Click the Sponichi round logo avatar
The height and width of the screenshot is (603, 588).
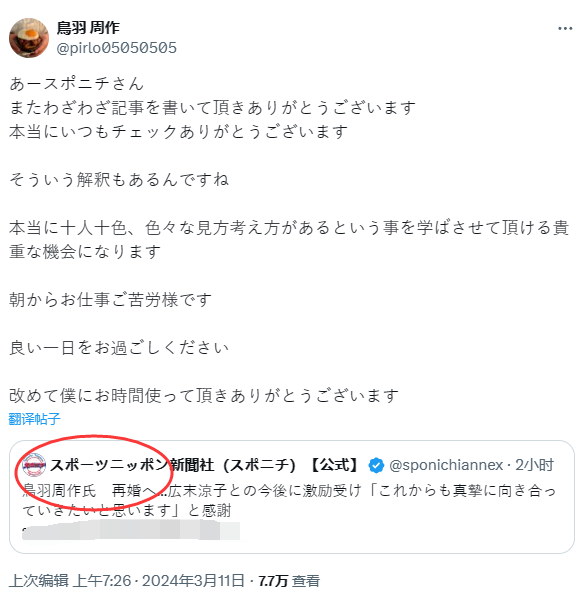34,465
